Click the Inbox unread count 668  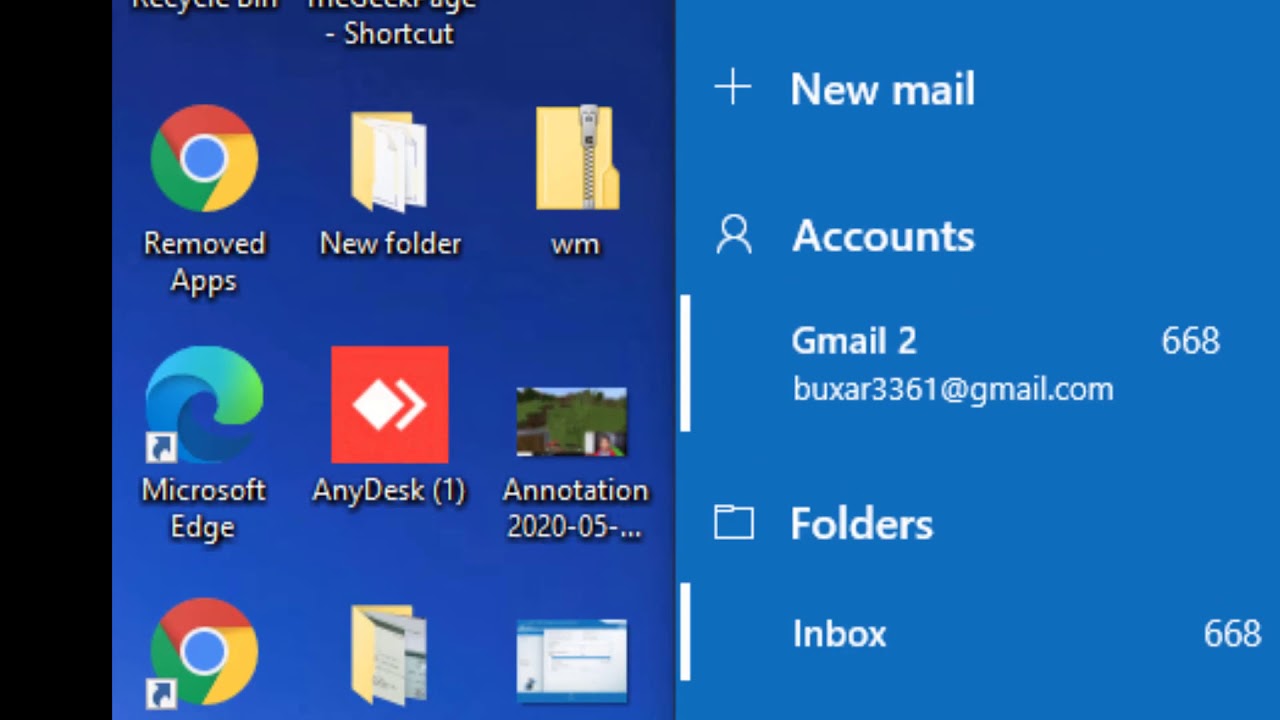[x=1232, y=633]
